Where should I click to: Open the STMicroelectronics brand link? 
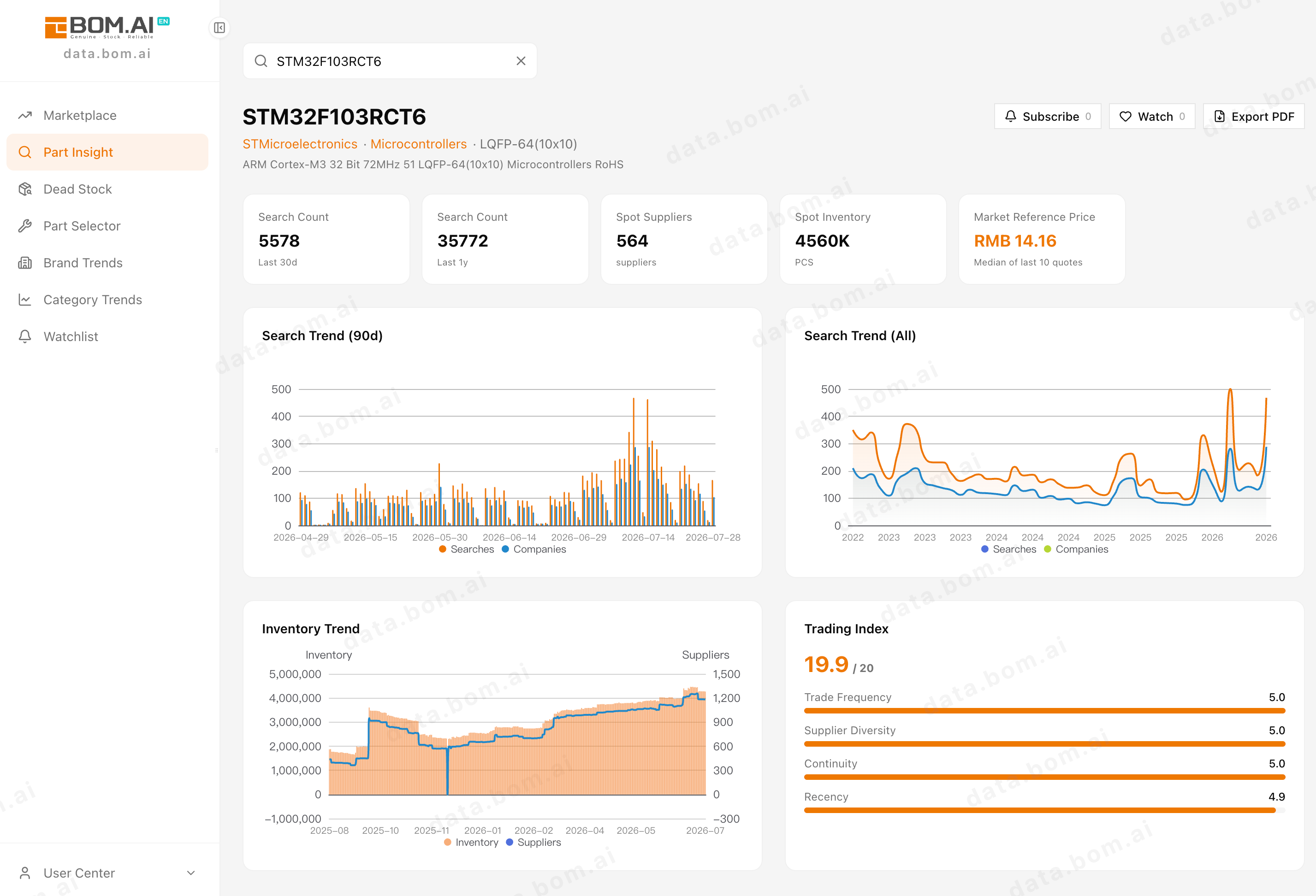(300, 144)
